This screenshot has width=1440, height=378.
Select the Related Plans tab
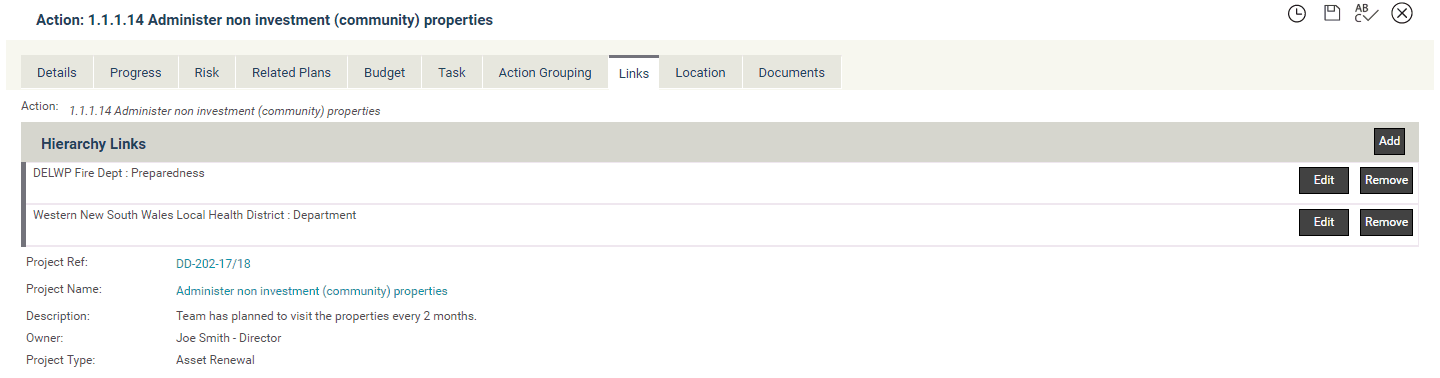tap(292, 72)
